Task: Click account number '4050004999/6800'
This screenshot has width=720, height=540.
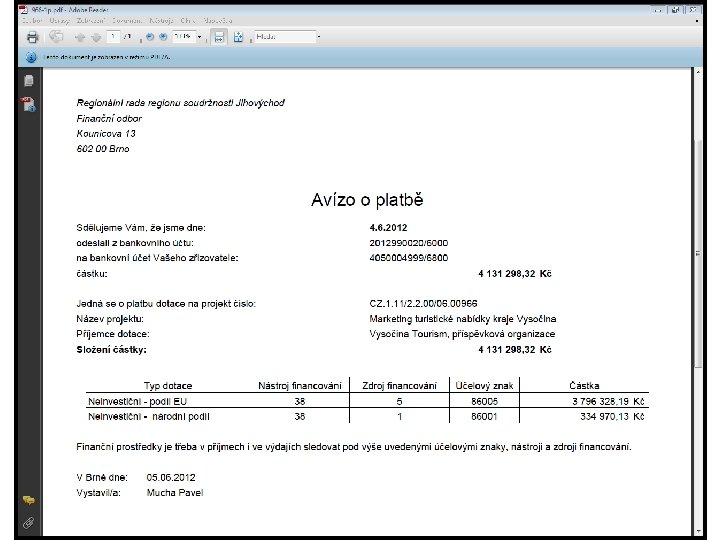Action: tap(409, 258)
